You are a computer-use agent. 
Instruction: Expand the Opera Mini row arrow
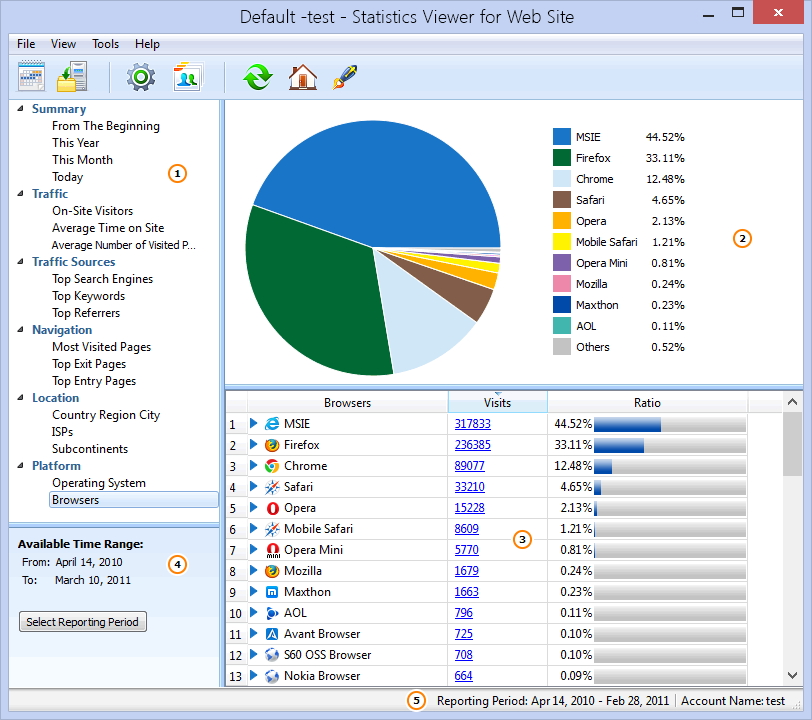[254, 549]
